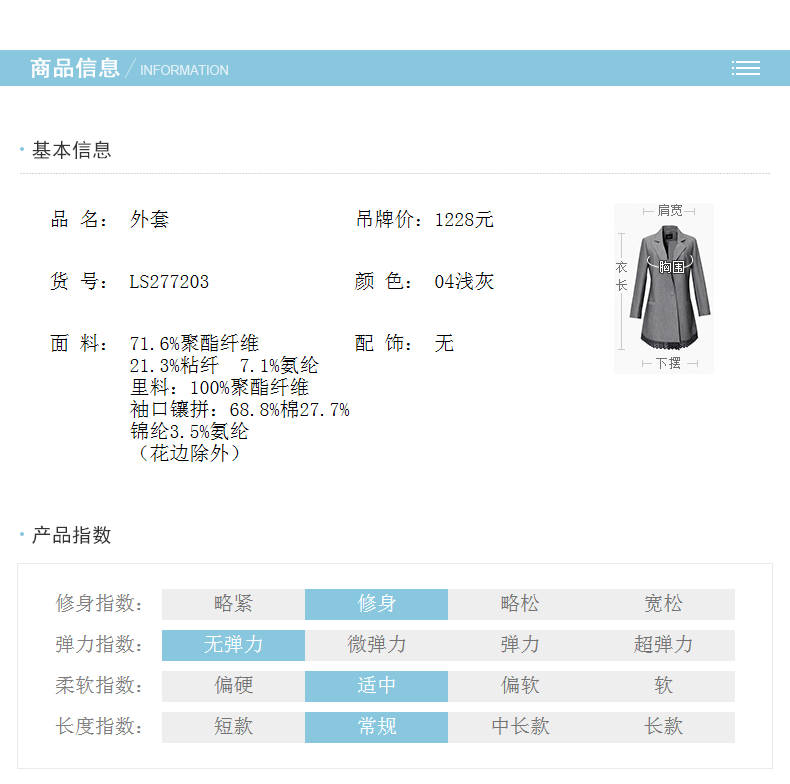Choose 中长款 length option
790x784 pixels.
pyautogui.click(x=519, y=727)
